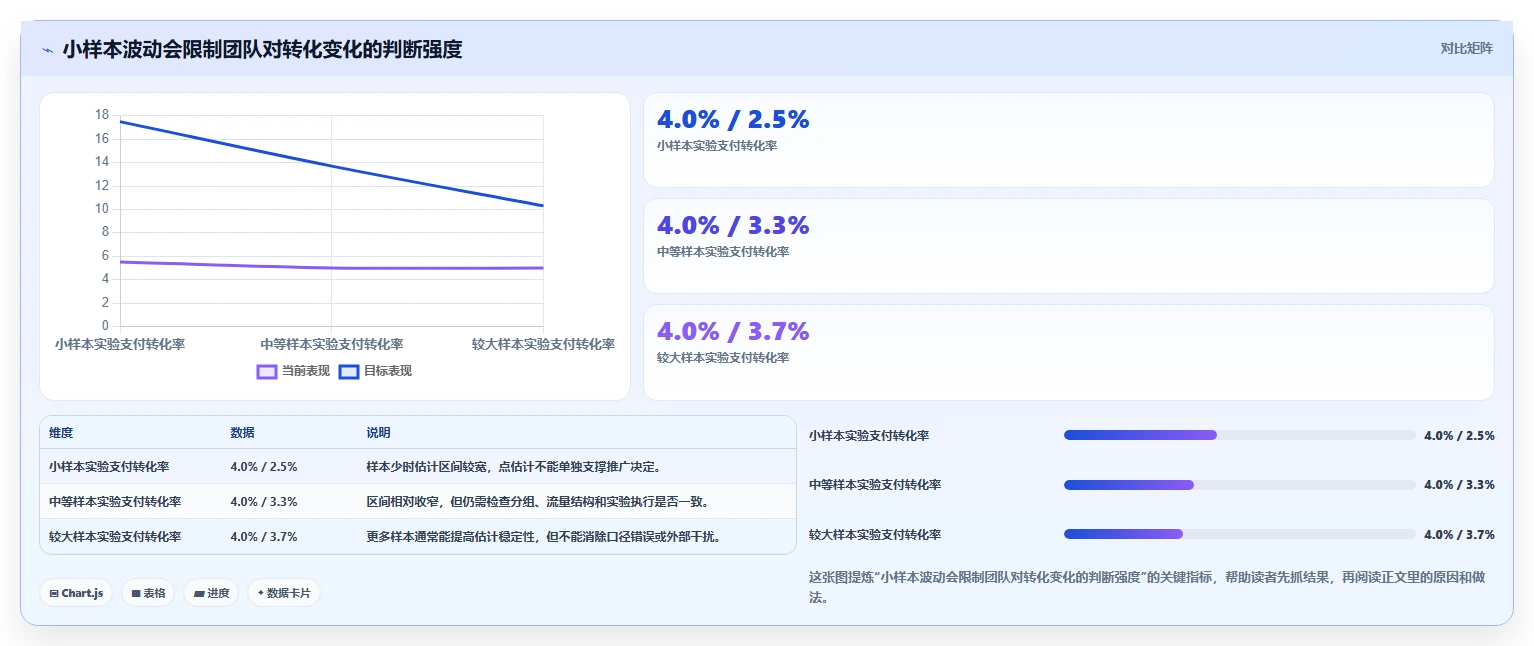Screen dimensions: 1534x646
Task: Click the 4.0% / 2.5% data card value
Action: point(733,119)
